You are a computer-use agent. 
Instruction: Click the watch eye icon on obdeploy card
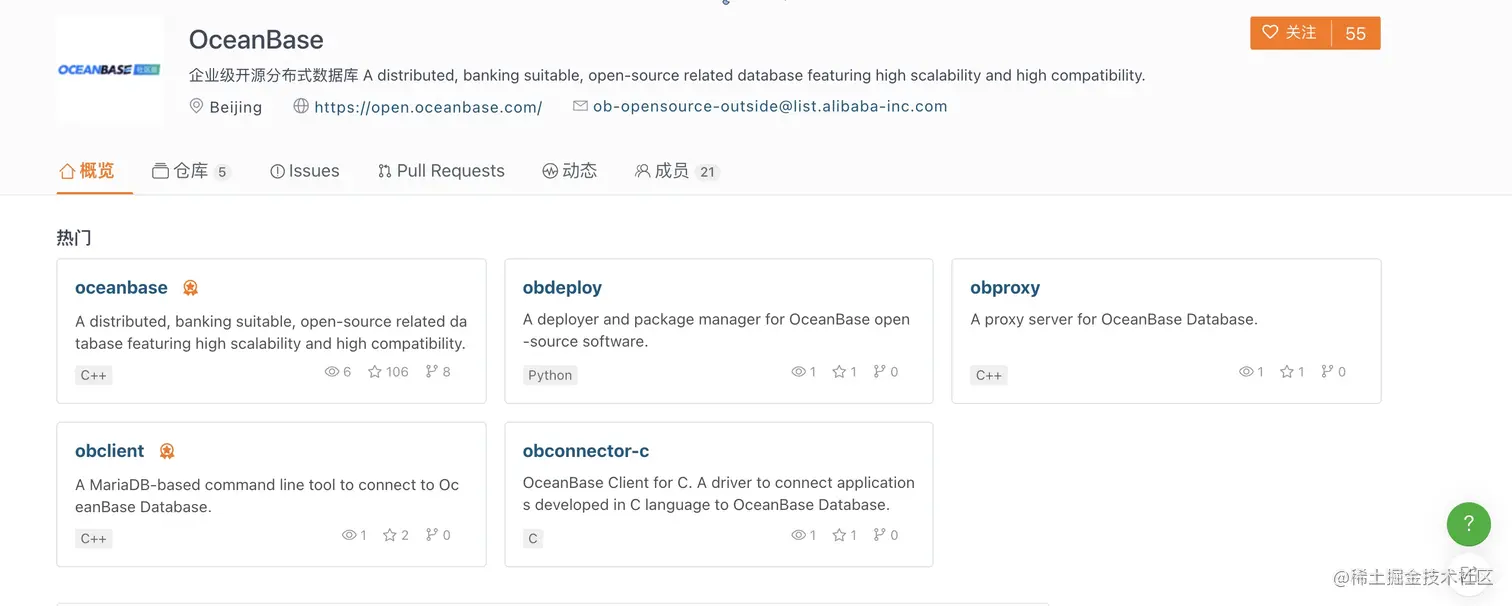click(x=798, y=372)
